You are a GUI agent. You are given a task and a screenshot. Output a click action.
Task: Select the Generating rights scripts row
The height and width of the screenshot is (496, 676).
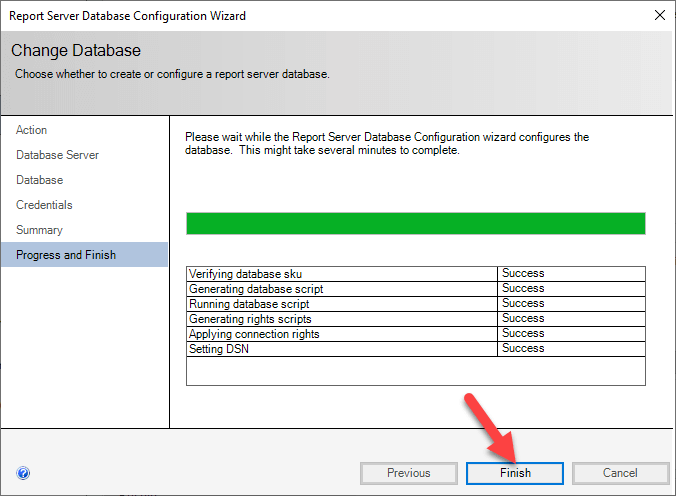pyautogui.click(x=250, y=319)
